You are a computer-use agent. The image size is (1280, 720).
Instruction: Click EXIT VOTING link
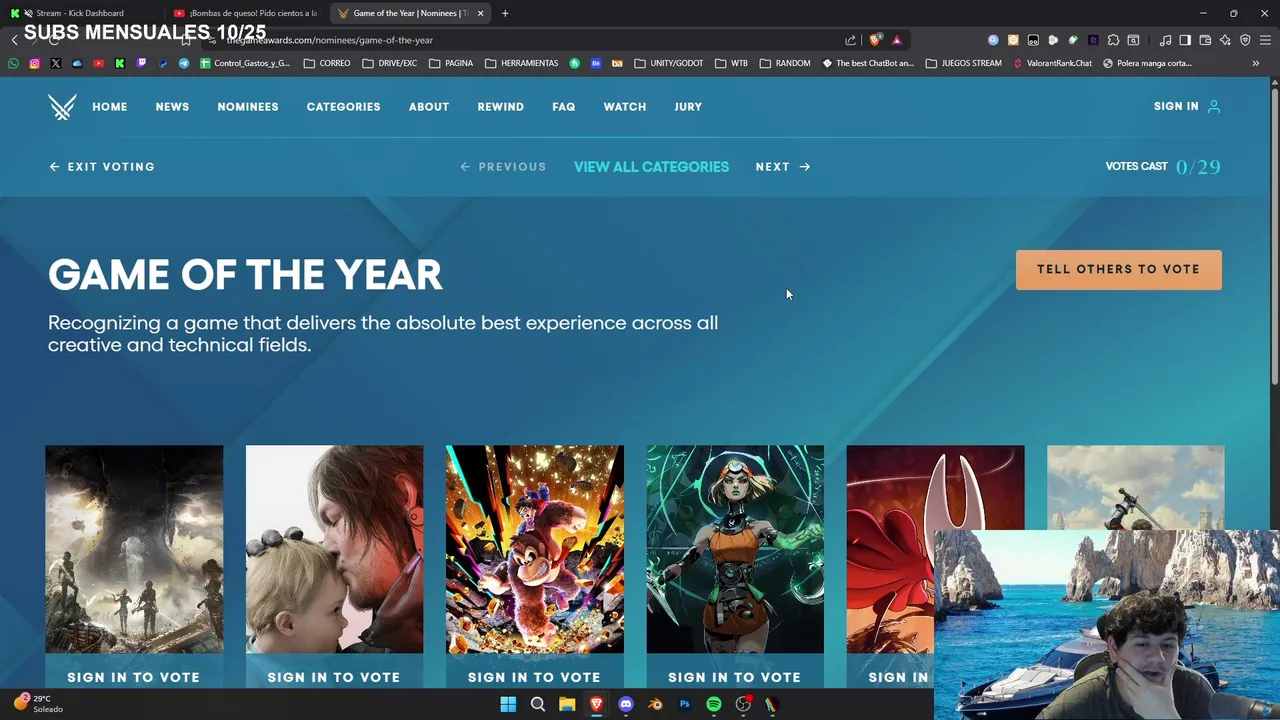[x=102, y=167]
